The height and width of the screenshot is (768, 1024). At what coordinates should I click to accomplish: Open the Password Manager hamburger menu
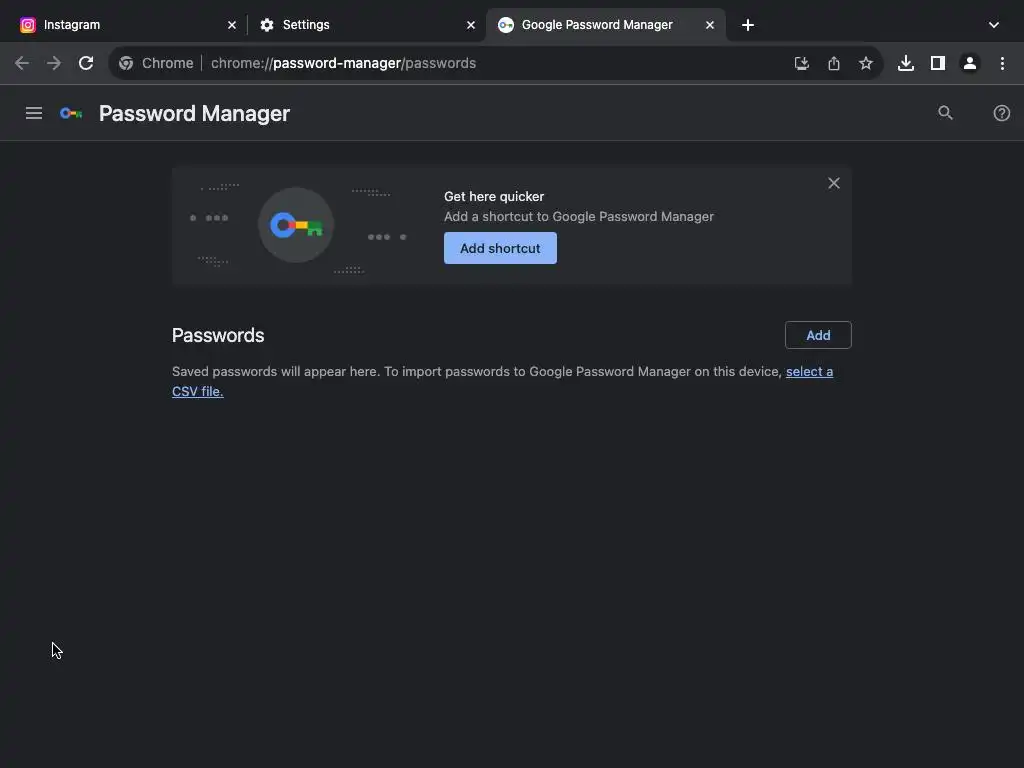point(33,113)
